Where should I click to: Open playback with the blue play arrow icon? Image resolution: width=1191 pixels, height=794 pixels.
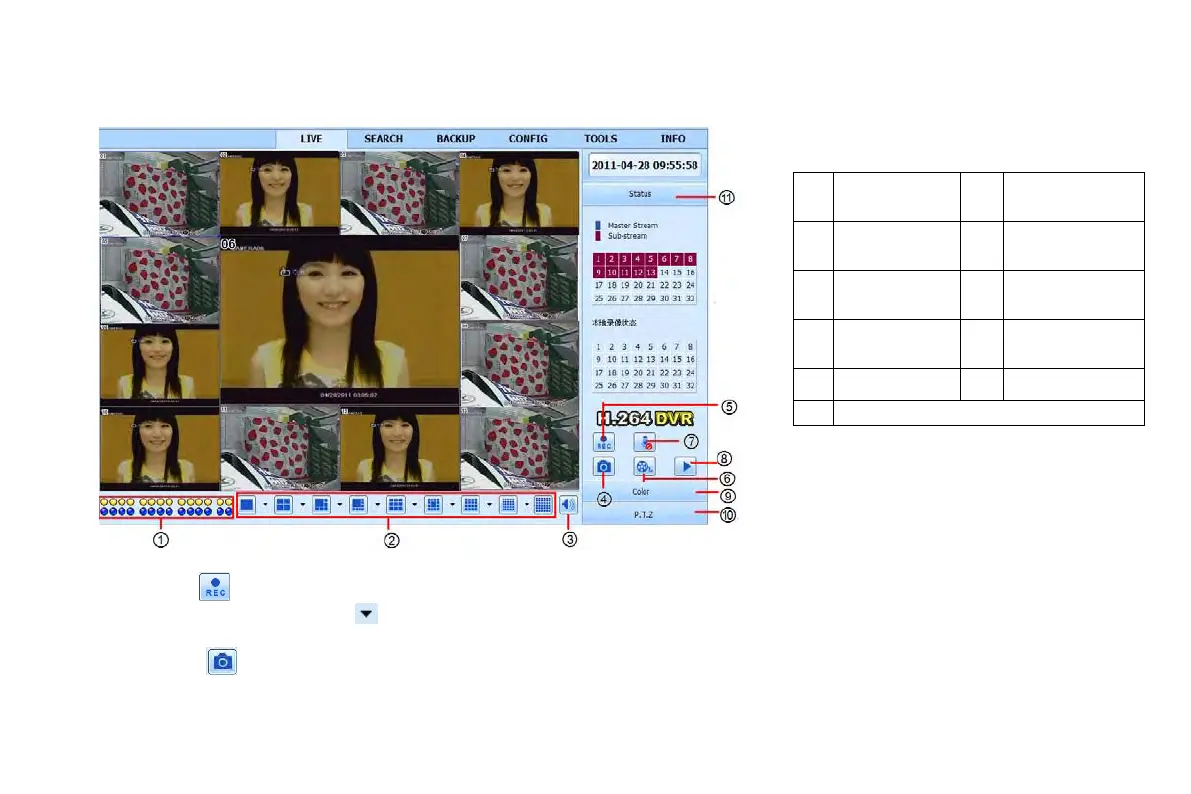coord(685,467)
